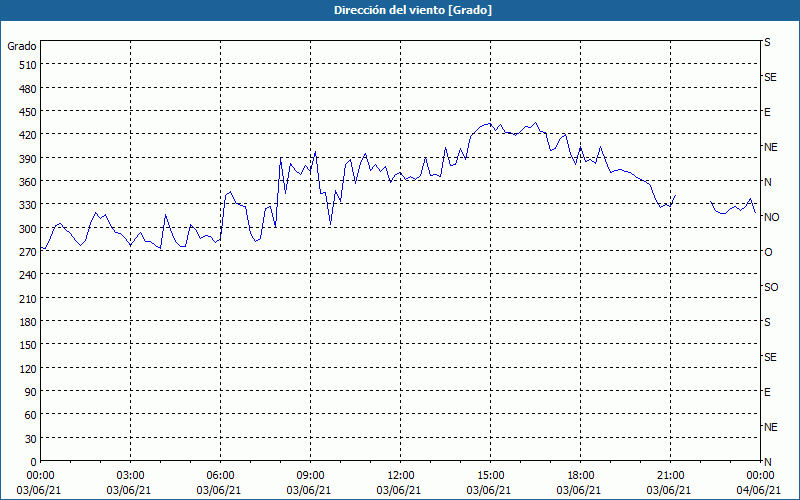The height and width of the screenshot is (500, 800).
Task: Click the 21:00 time label
Action: coord(670,476)
